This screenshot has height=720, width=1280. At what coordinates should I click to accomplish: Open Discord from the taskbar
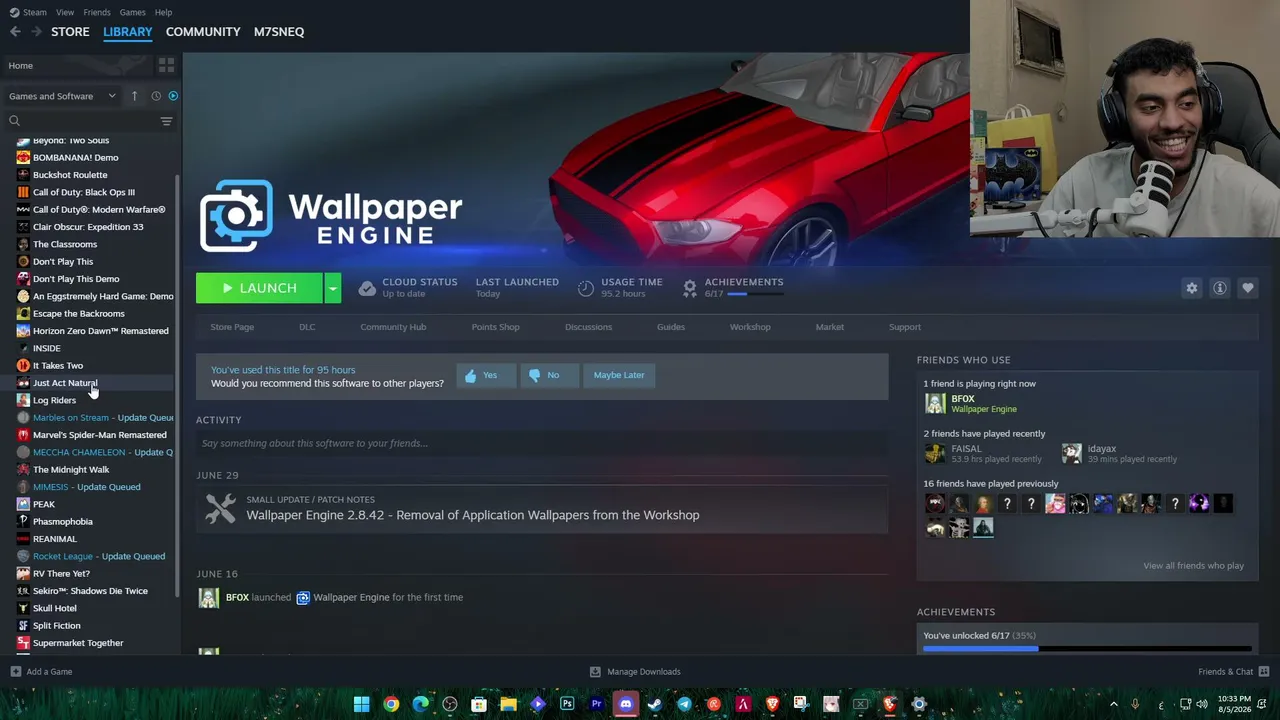point(626,704)
